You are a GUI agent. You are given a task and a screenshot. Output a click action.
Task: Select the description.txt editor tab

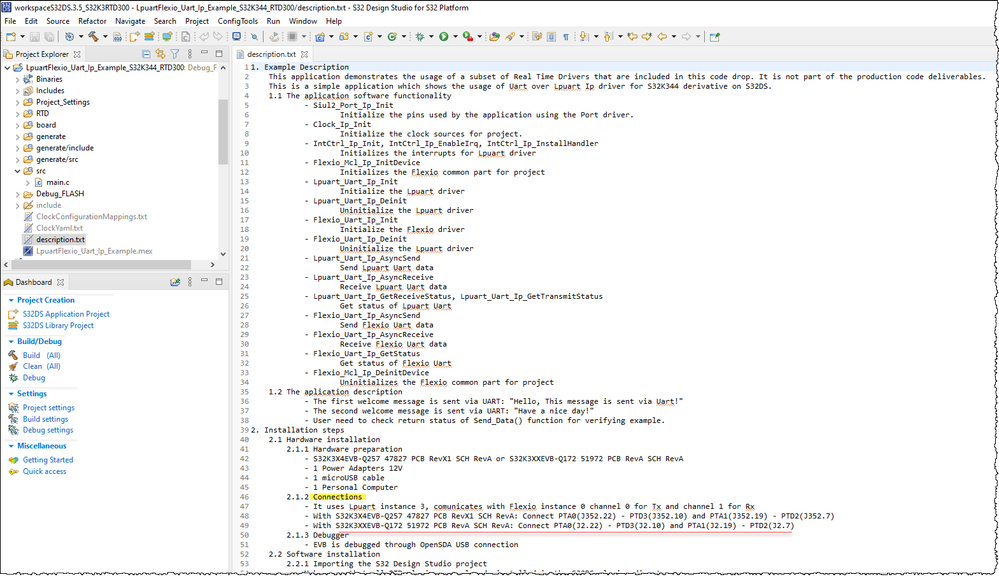(x=271, y=54)
